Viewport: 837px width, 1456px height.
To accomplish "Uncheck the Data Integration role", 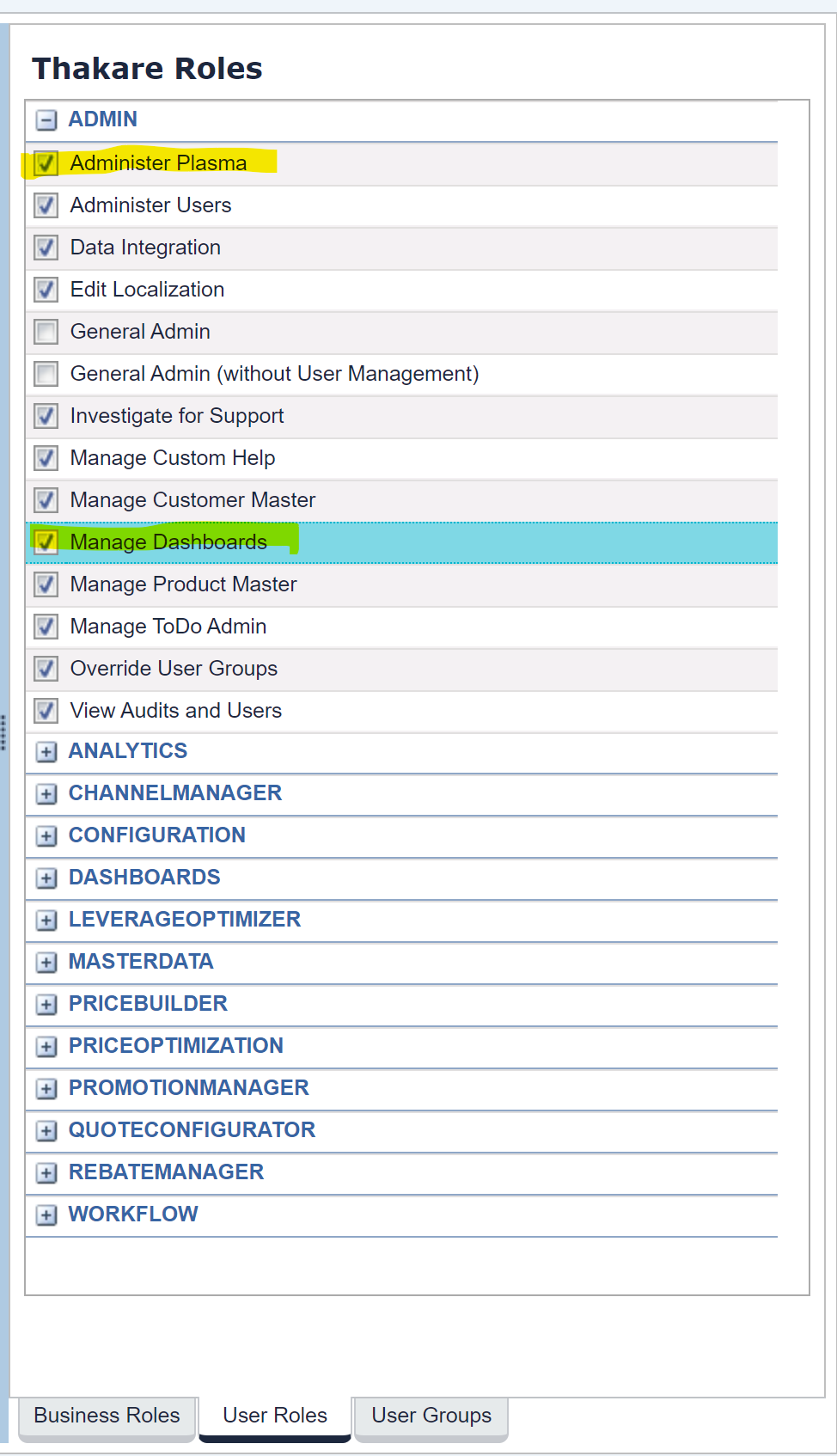I will 46,248.
